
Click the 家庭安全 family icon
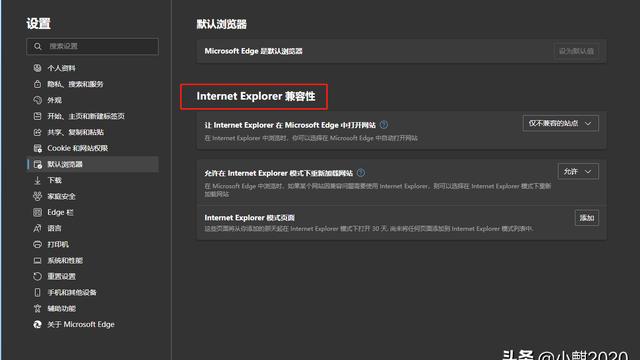click(37, 196)
